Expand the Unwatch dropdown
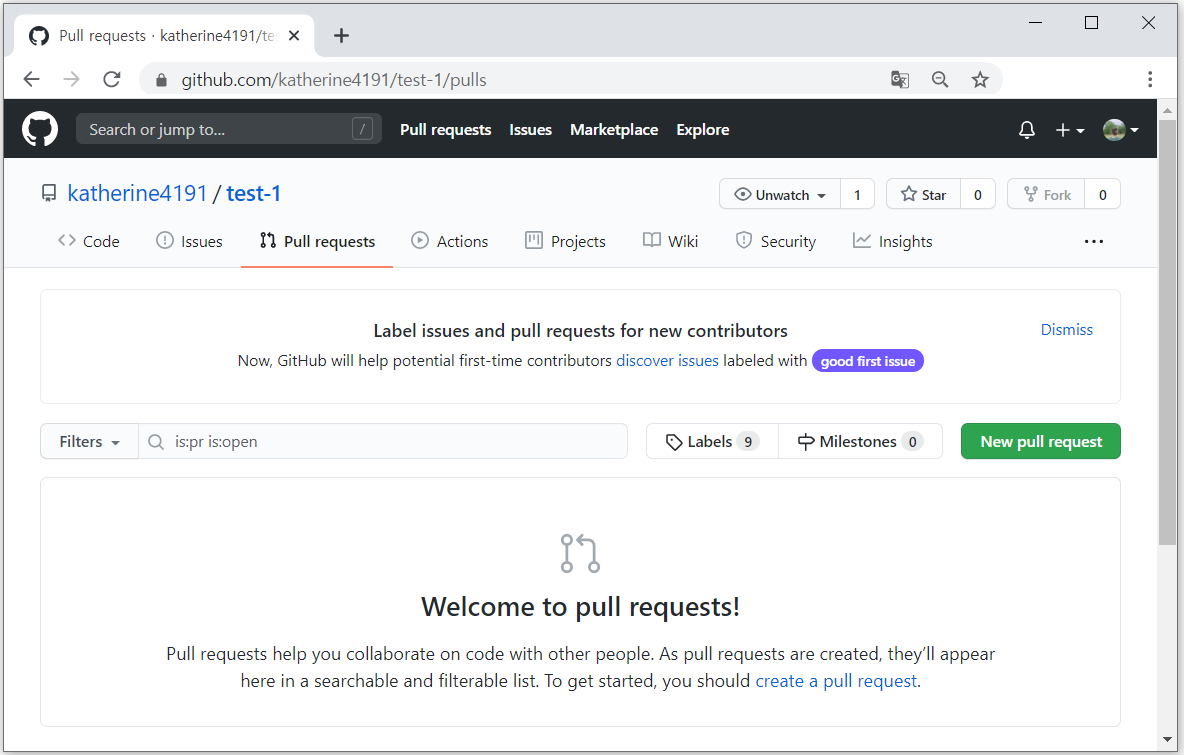This screenshot has width=1184, height=755. pos(780,195)
